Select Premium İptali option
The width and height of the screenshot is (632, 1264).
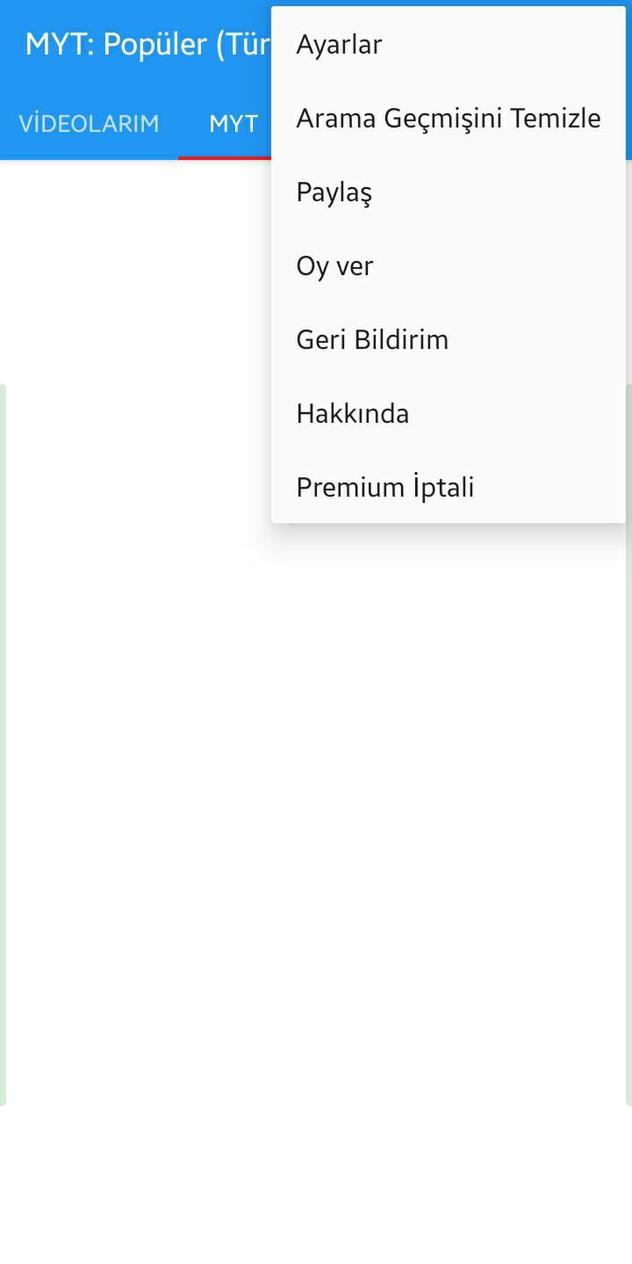[x=384, y=486]
